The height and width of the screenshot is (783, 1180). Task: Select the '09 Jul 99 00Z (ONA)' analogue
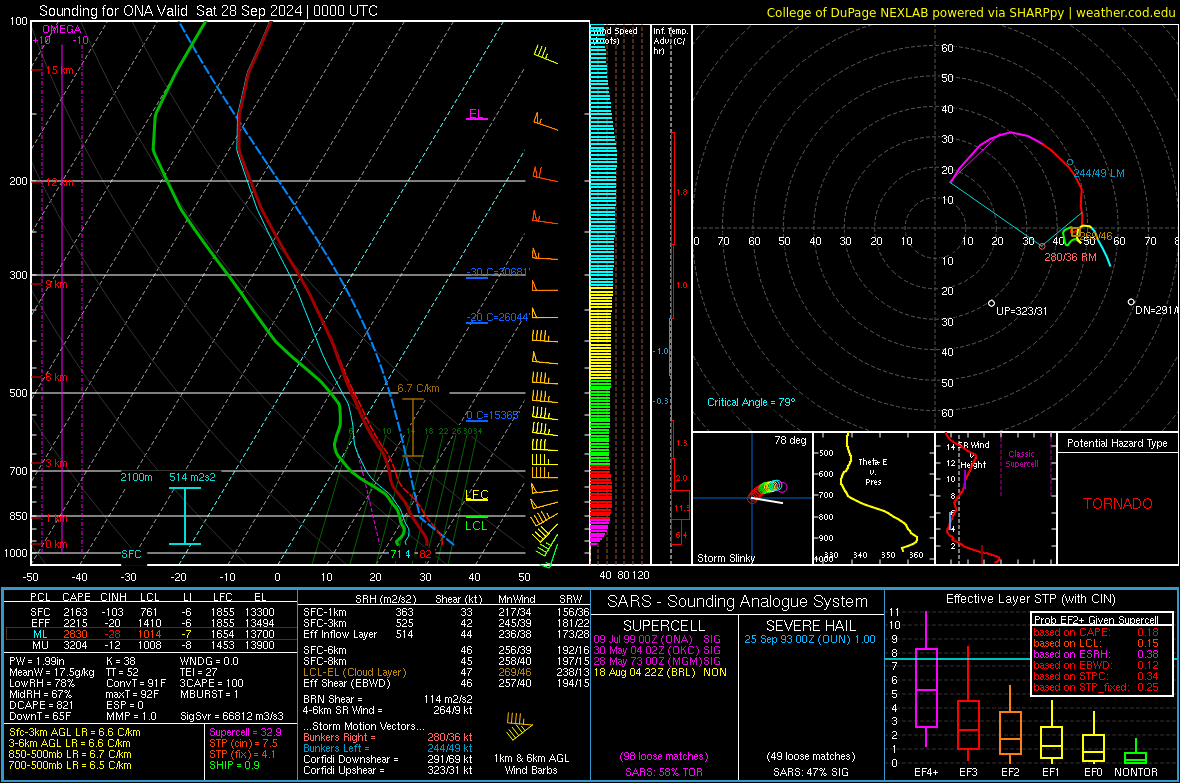point(657,639)
